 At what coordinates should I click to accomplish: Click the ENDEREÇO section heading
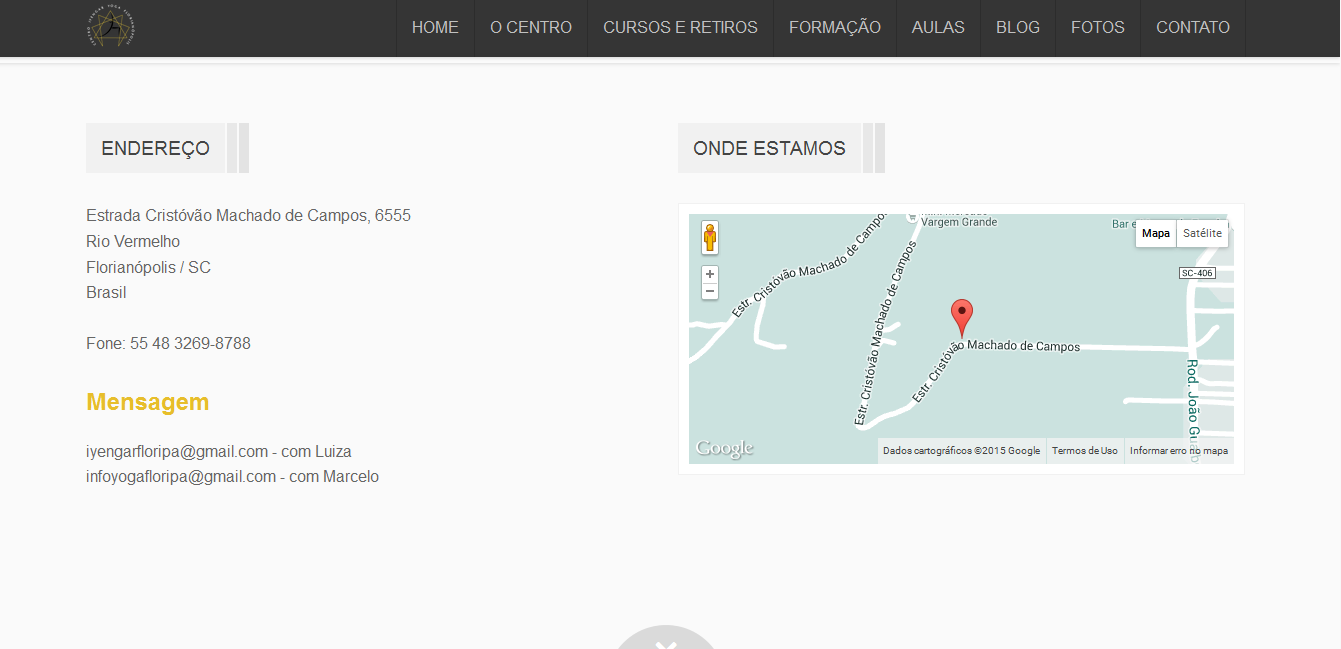156,148
